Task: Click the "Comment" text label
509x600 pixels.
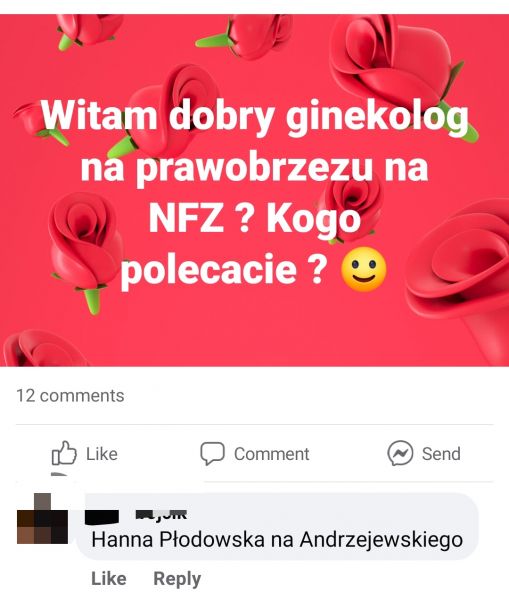Action: click(x=271, y=454)
